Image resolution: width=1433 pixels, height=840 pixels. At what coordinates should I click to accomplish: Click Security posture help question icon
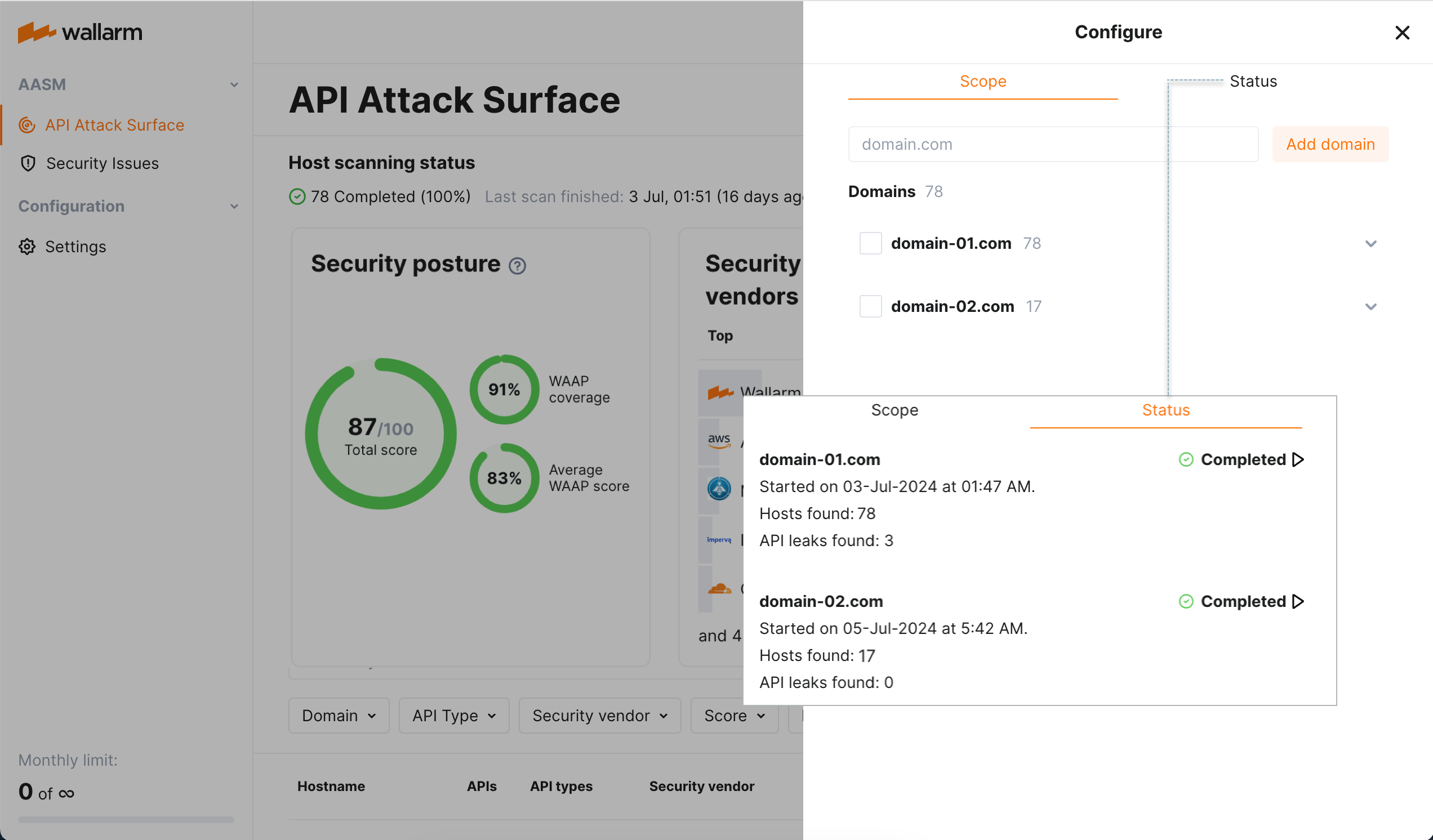click(517, 266)
